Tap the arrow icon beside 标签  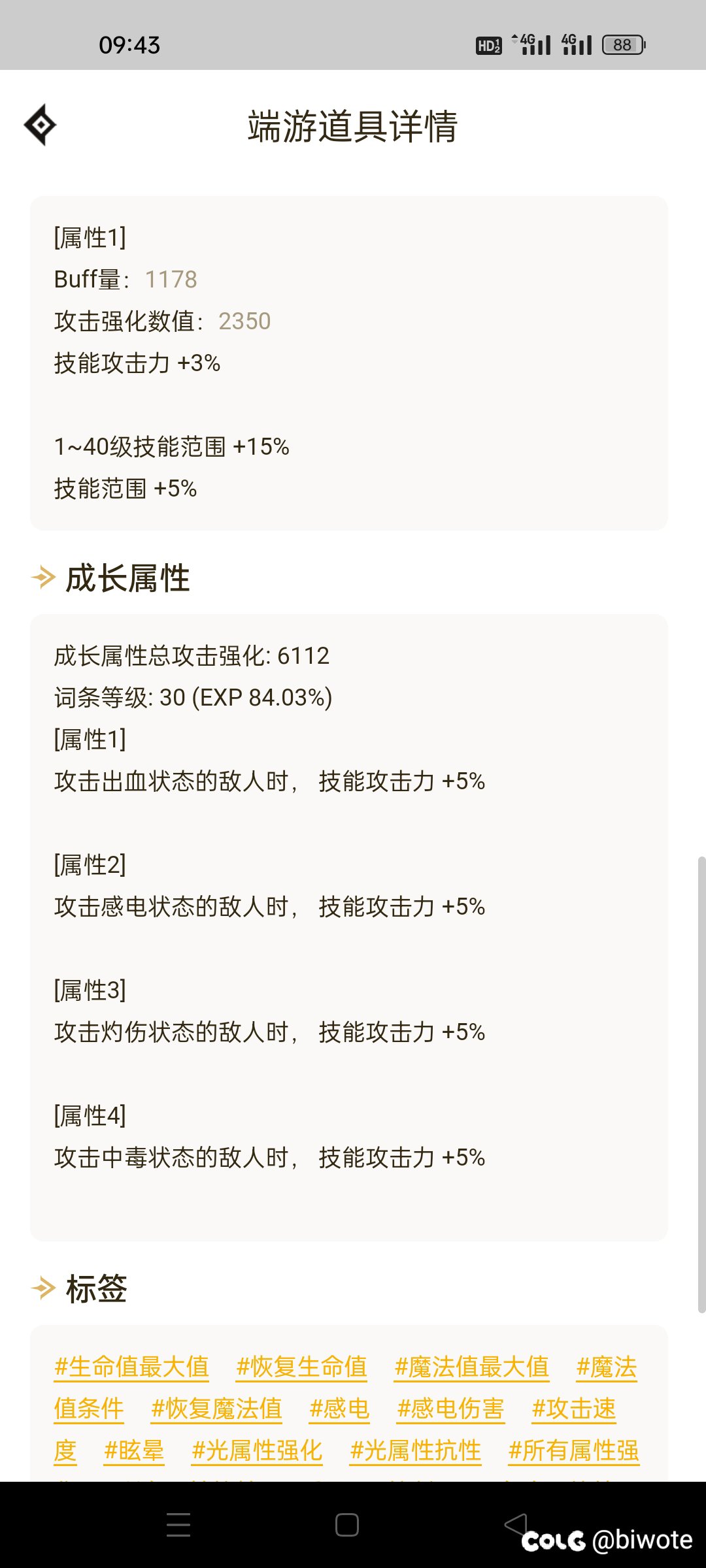click(43, 1288)
